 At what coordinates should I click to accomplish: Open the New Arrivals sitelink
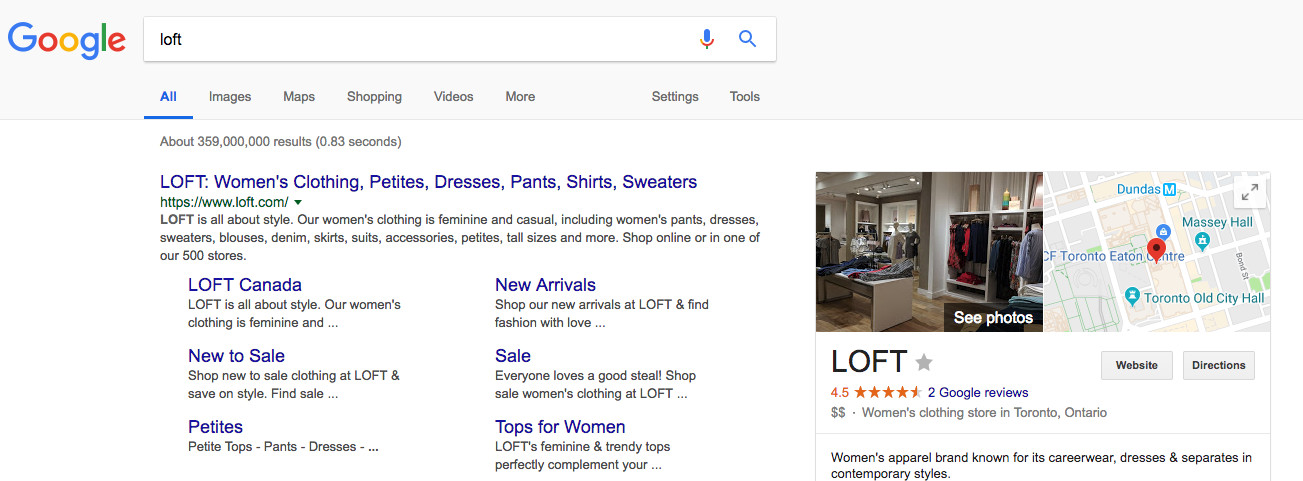pyautogui.click(x=545, y=285)
